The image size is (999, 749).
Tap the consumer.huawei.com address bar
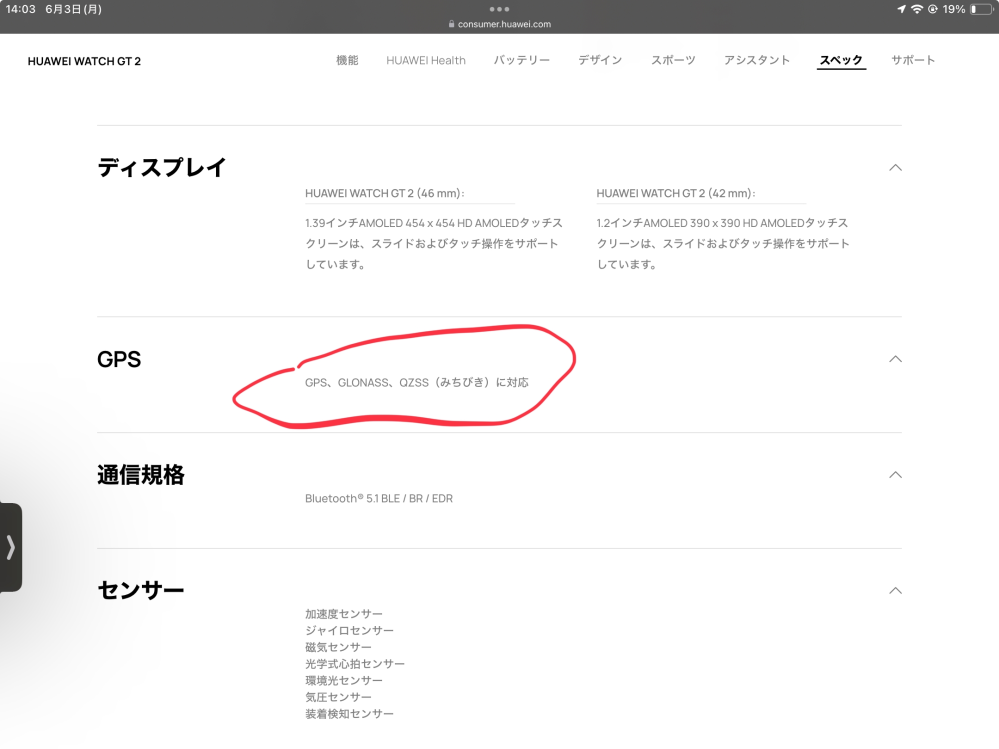point(499,25)
